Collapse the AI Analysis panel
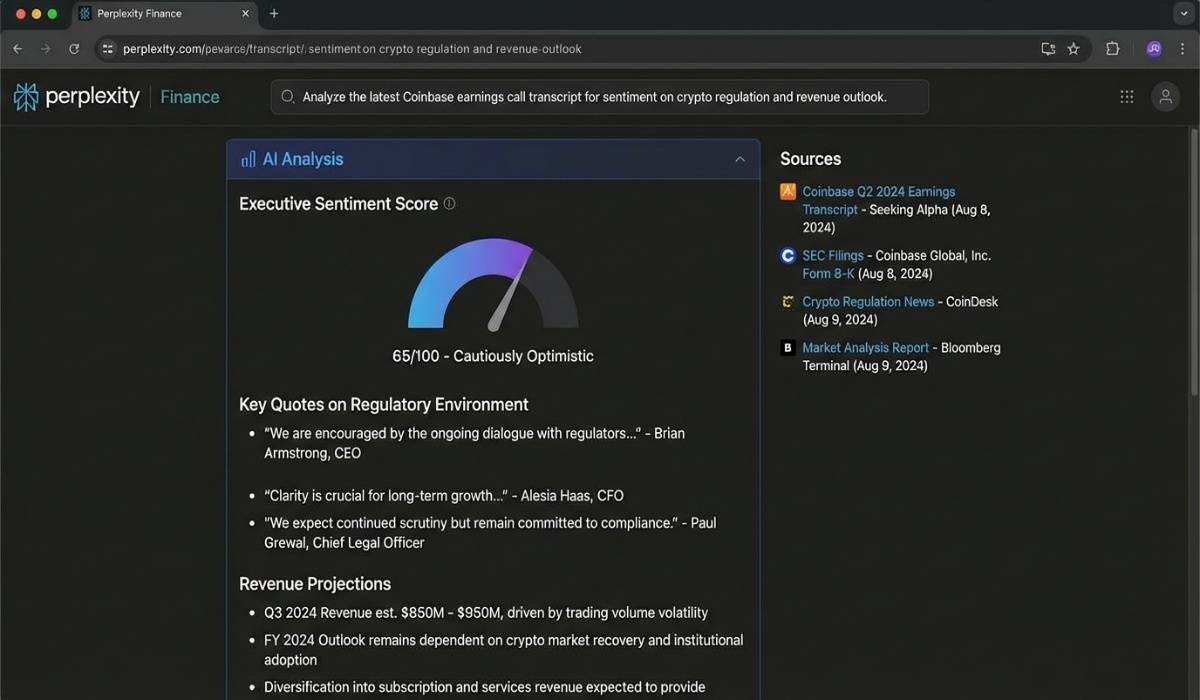 (x=740, y=158)
